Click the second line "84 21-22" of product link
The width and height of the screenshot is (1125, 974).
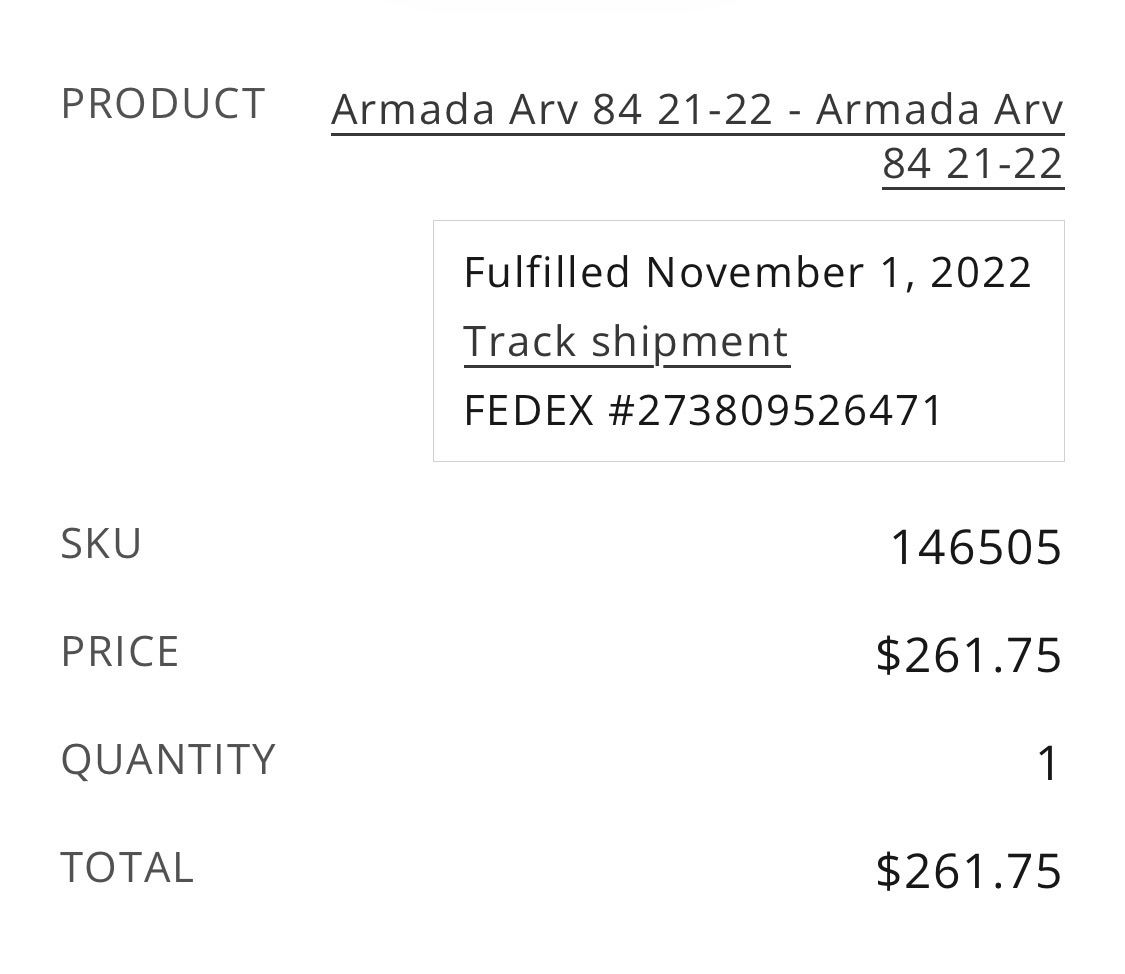[972, 164]
